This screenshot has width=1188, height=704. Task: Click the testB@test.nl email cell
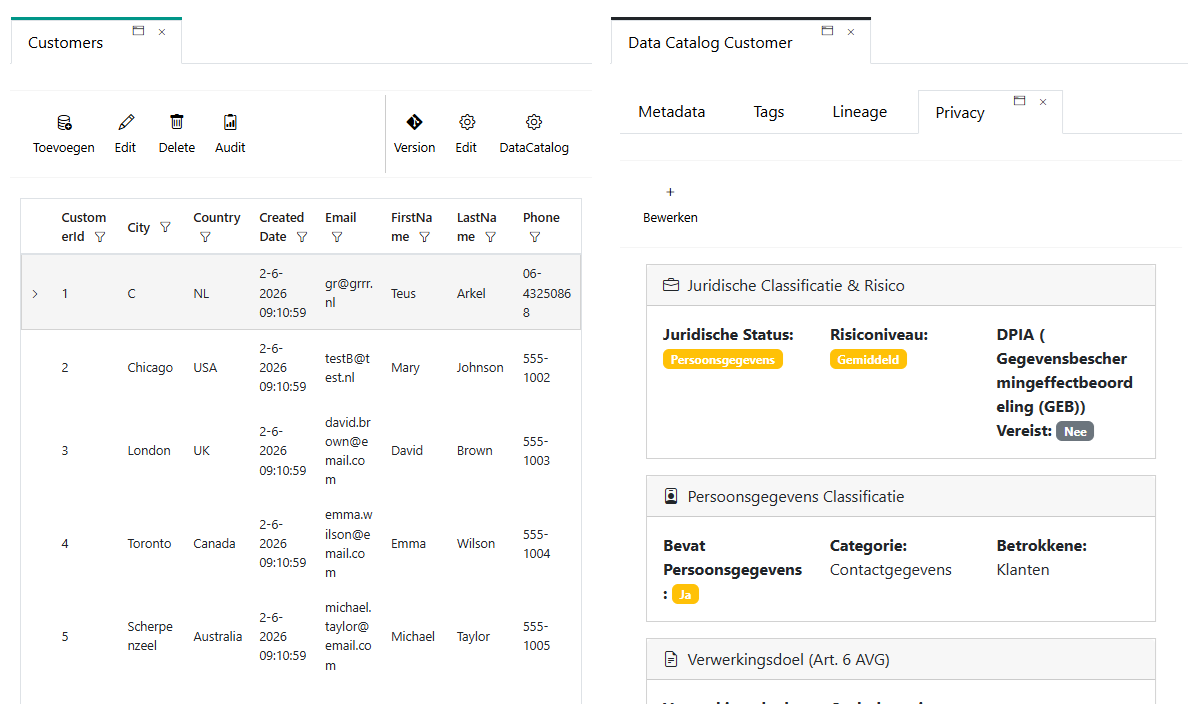(348, 368)
